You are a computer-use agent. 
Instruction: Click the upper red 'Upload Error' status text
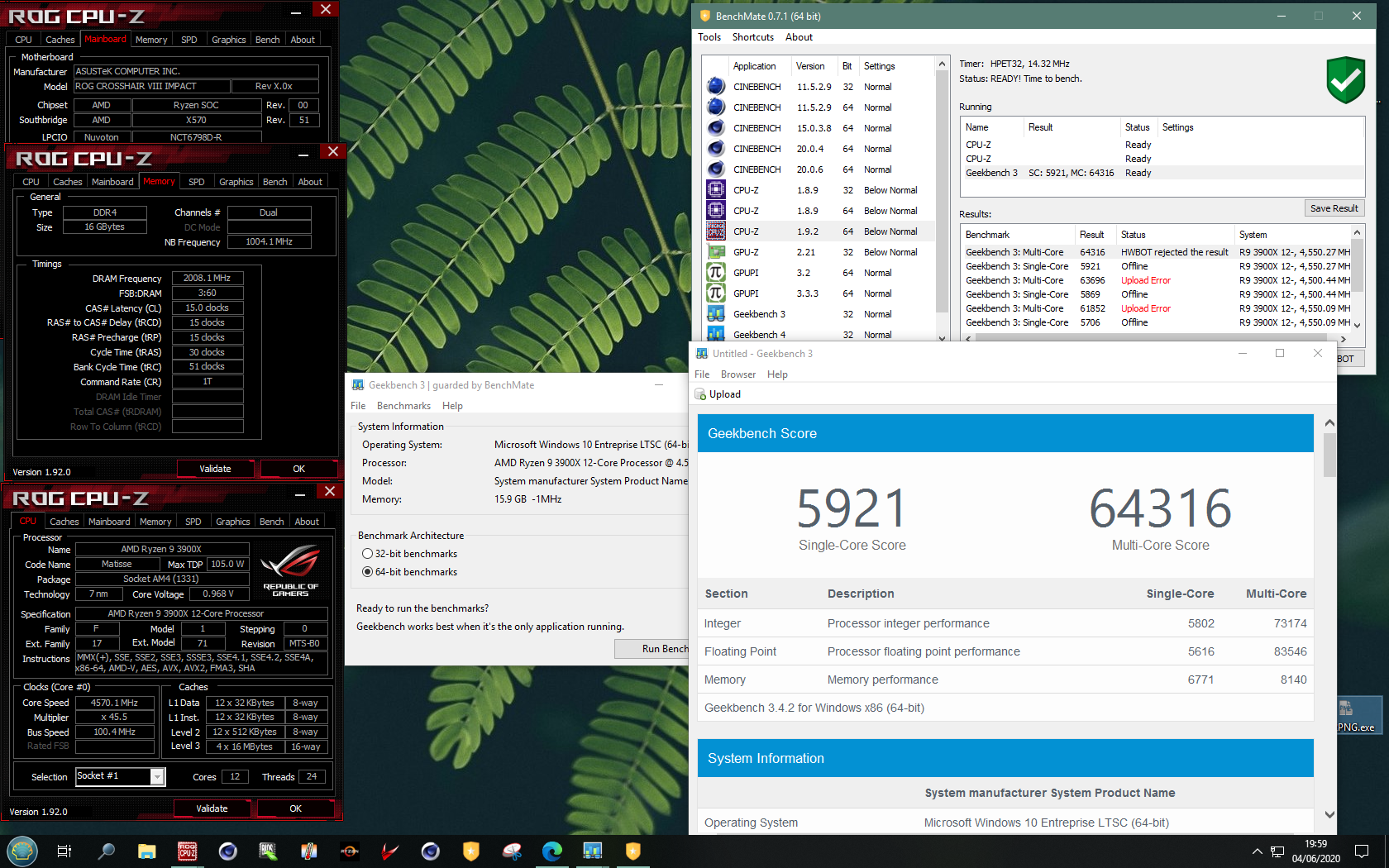pos(1145,280)
